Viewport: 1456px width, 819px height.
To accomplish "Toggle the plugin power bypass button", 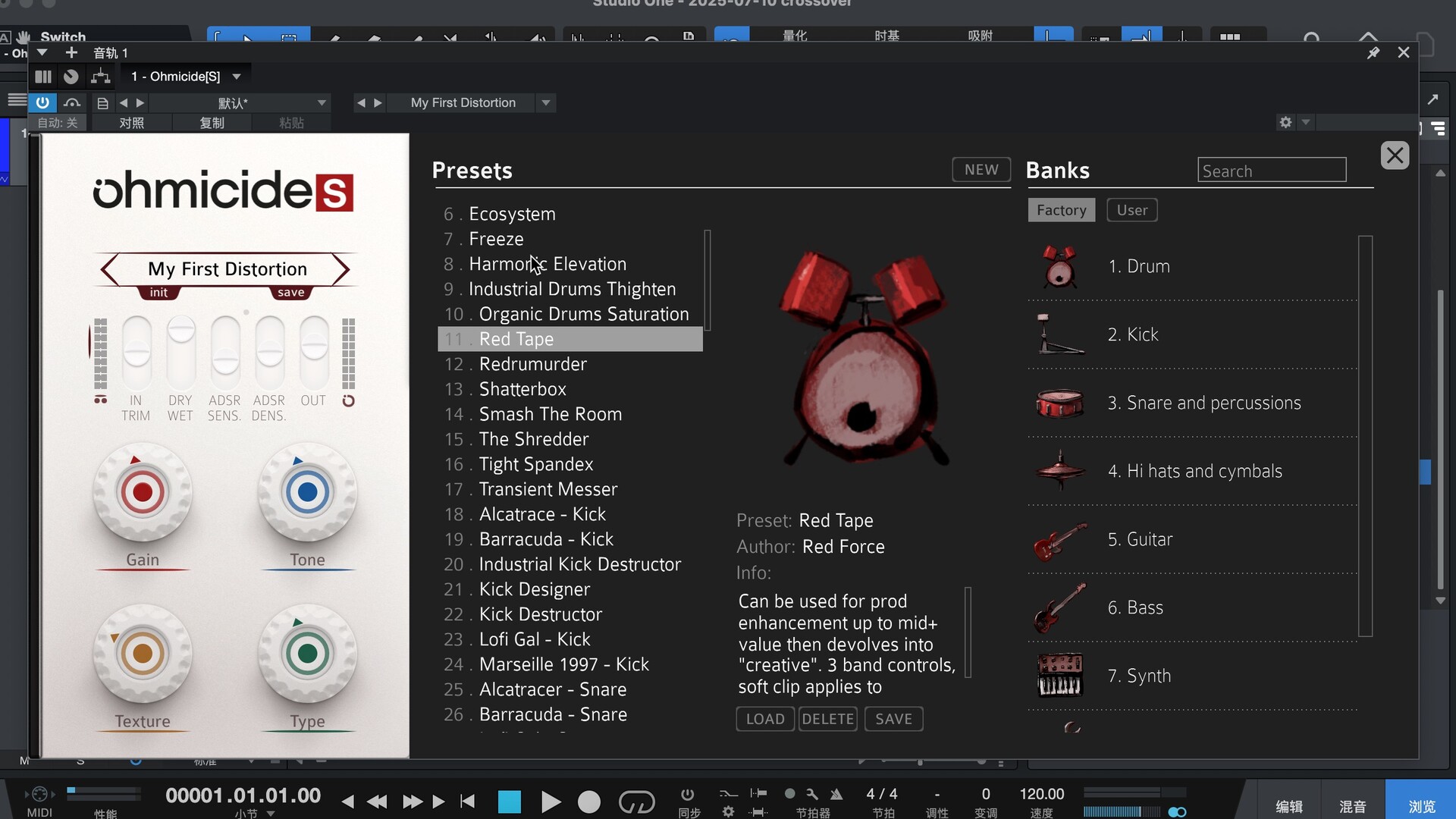I will click(42, 102).
